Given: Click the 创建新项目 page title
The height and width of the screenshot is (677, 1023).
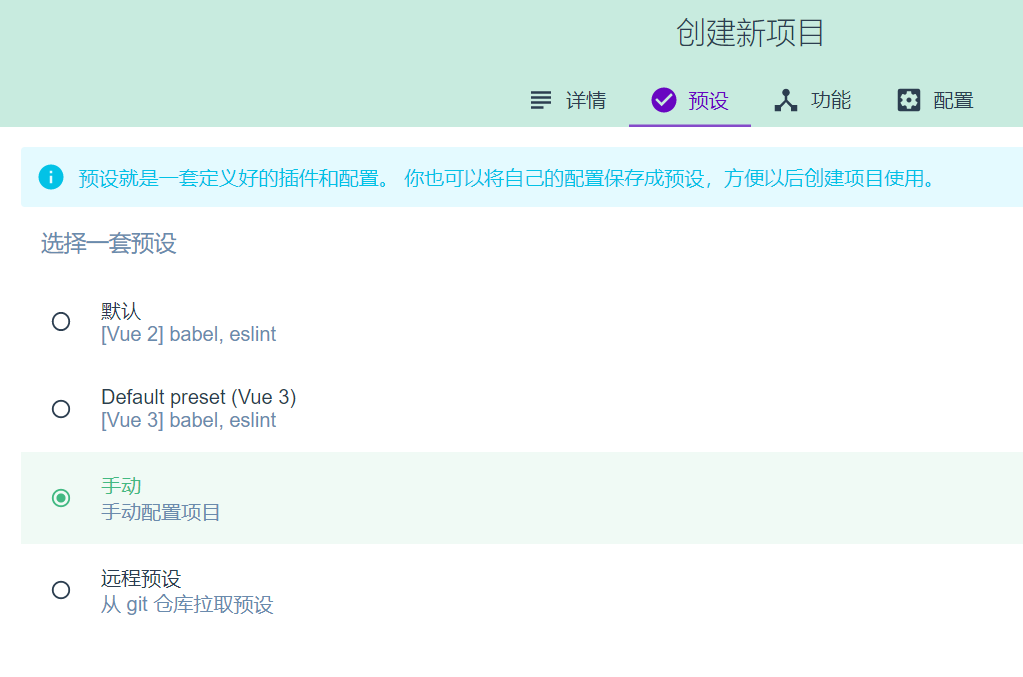Looking at the screenshot, I should 750,33.
